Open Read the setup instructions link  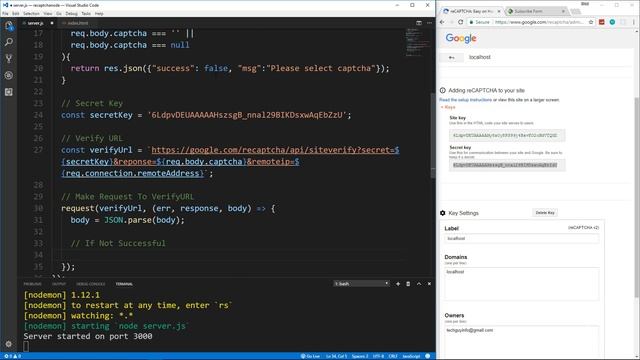pyautogui.click(x=465, y=100)
